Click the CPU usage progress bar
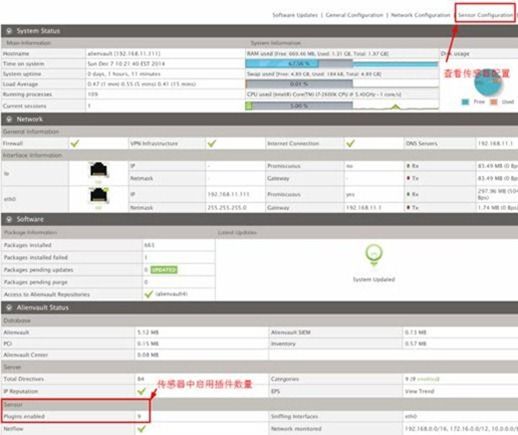This screenshot has width=518, height=435. pos(299,106)
